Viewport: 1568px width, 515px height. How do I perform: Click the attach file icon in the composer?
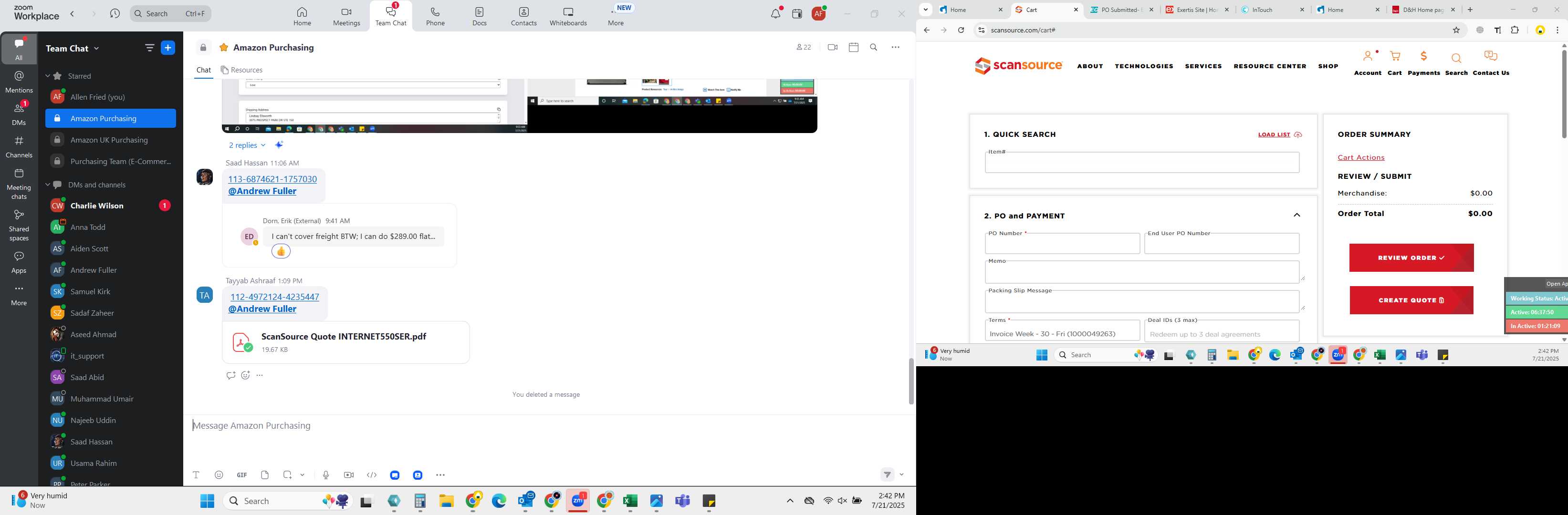(x=265, y=475)
